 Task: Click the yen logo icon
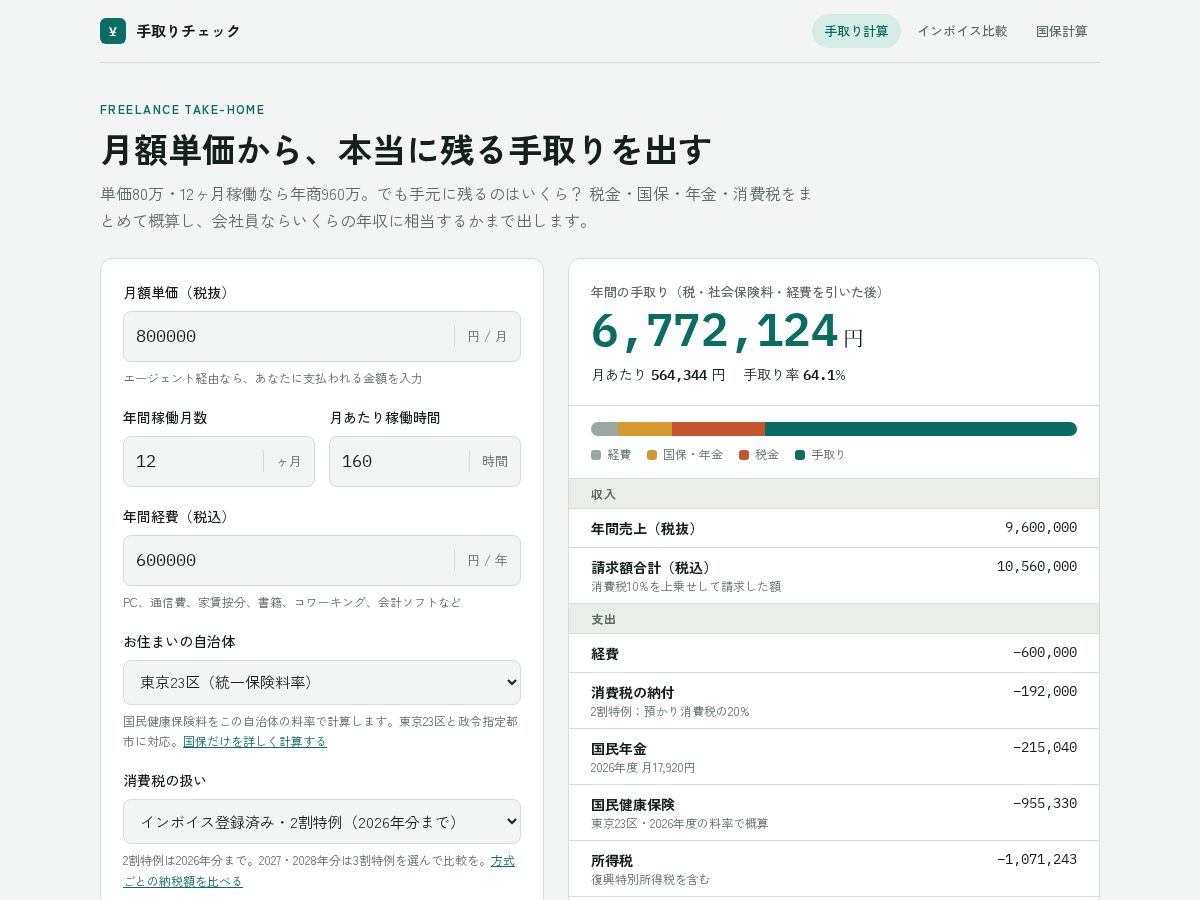(113, 31)
